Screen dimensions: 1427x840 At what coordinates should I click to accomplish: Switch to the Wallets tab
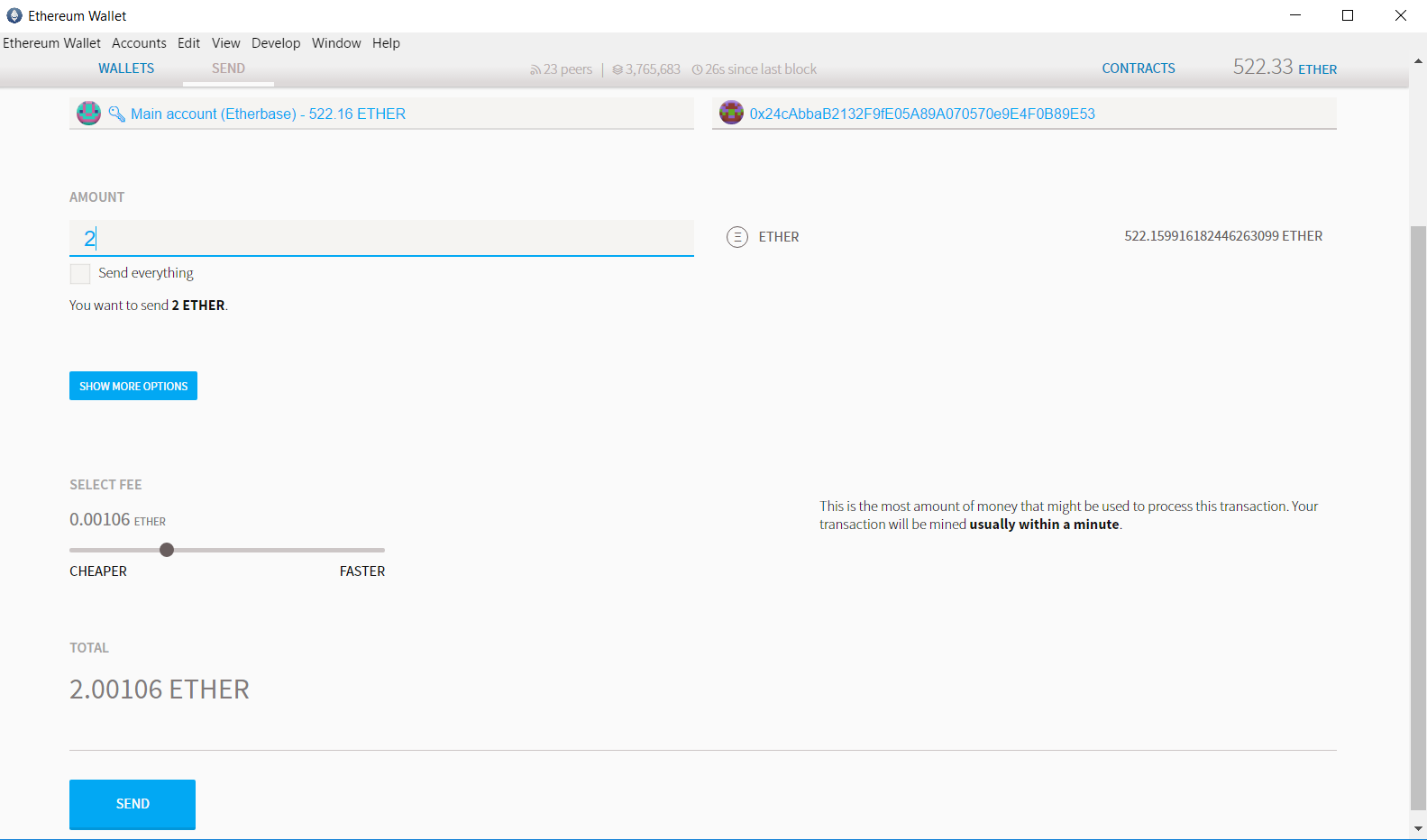[x=126, y=68]
